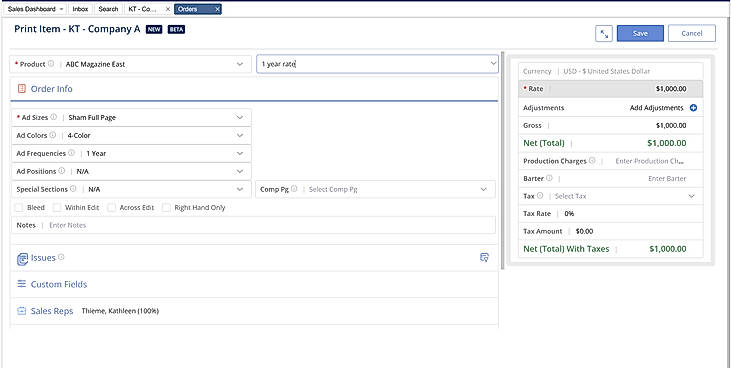731x368 pixels.
Task: Check the Across Edit checkbox
Action: pyautogui.click(x=111, y=208)
